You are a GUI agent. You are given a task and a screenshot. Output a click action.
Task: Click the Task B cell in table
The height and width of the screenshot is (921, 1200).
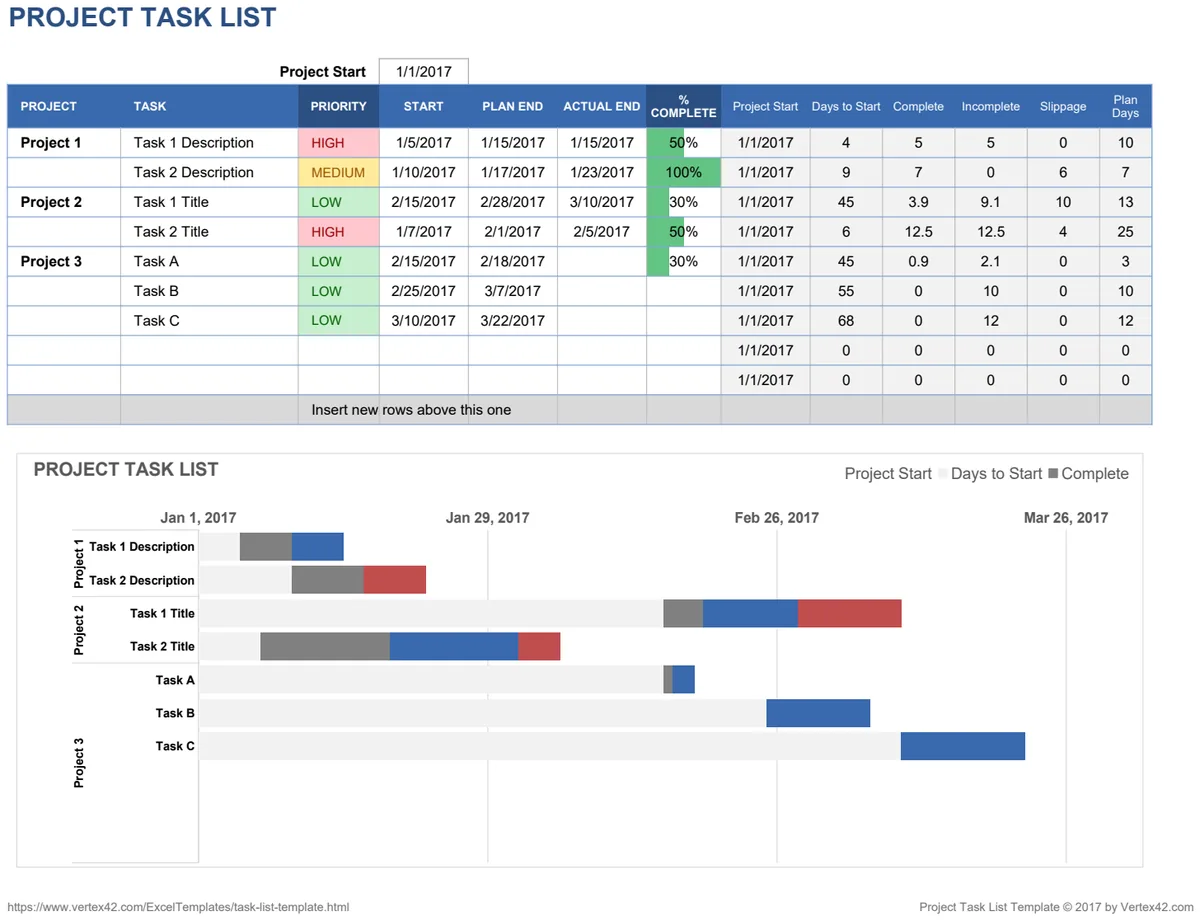(x=209, y=291)
